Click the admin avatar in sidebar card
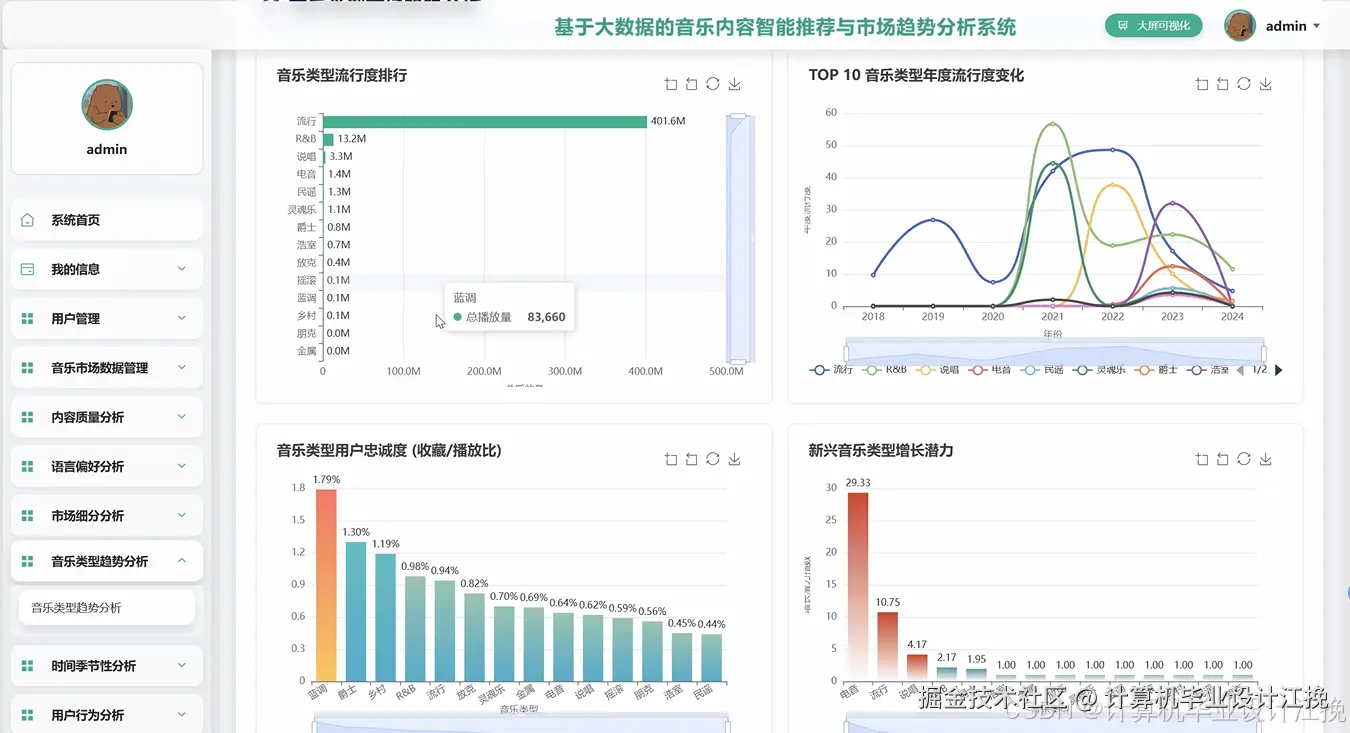This screenshot has height=733, width=1350. tap(107, 105)
